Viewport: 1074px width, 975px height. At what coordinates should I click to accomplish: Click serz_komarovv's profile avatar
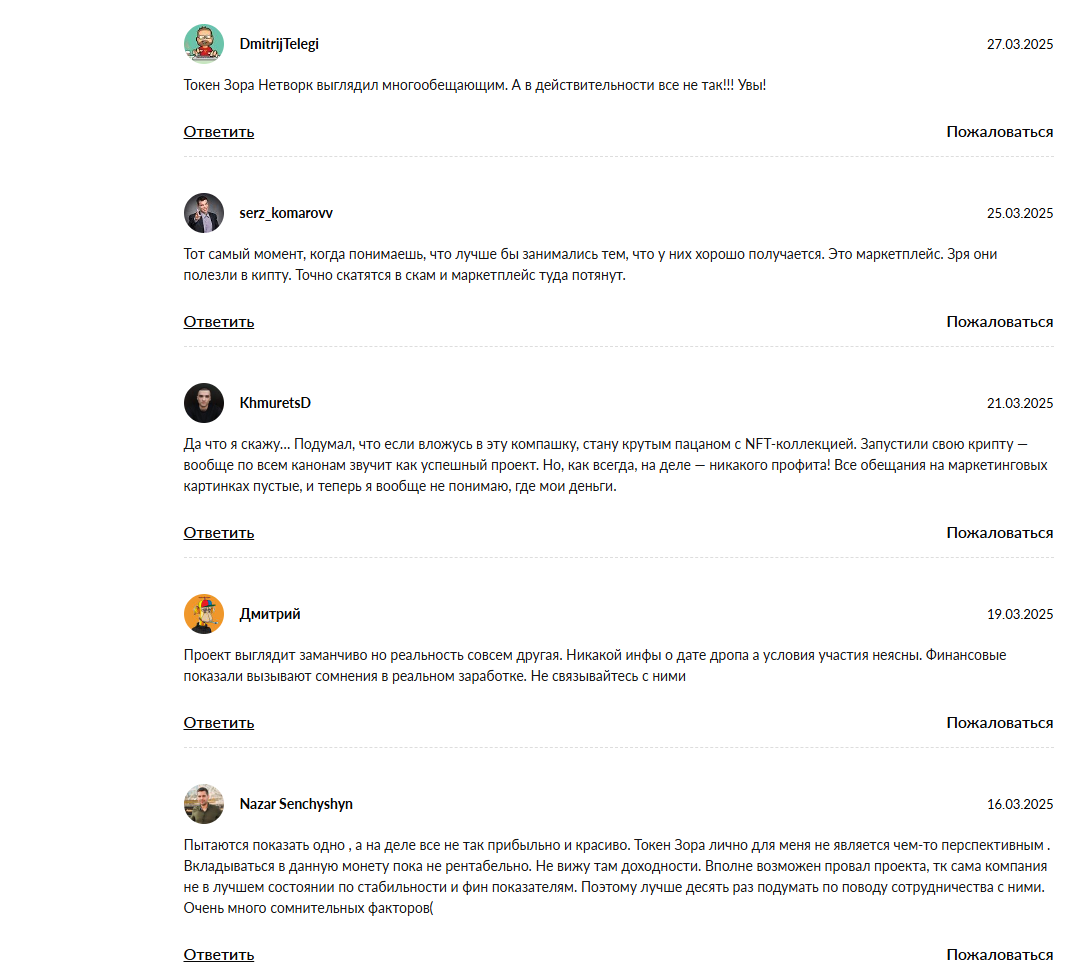204,213
